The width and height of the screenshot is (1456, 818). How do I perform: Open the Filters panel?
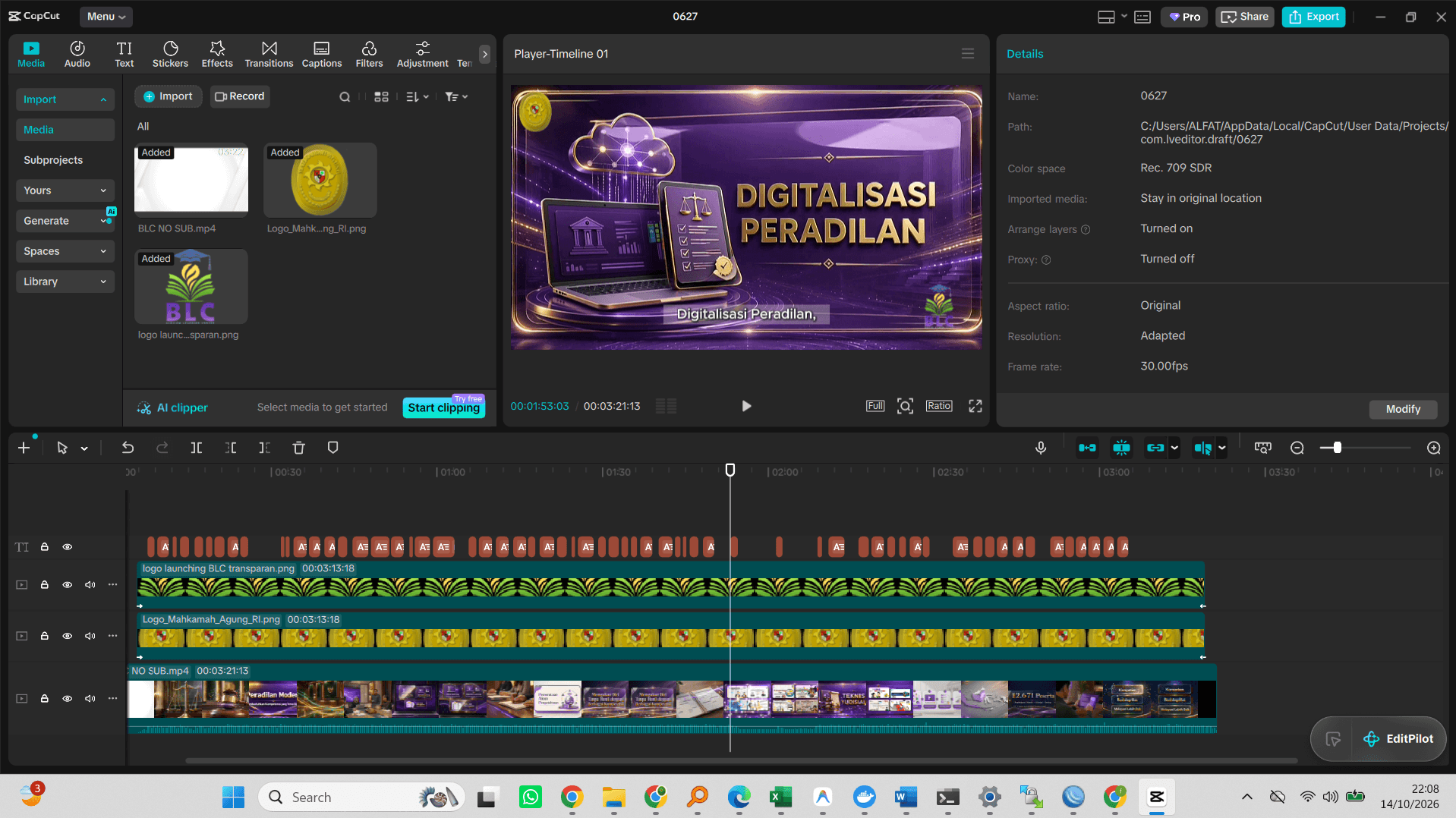click(369, 54)
